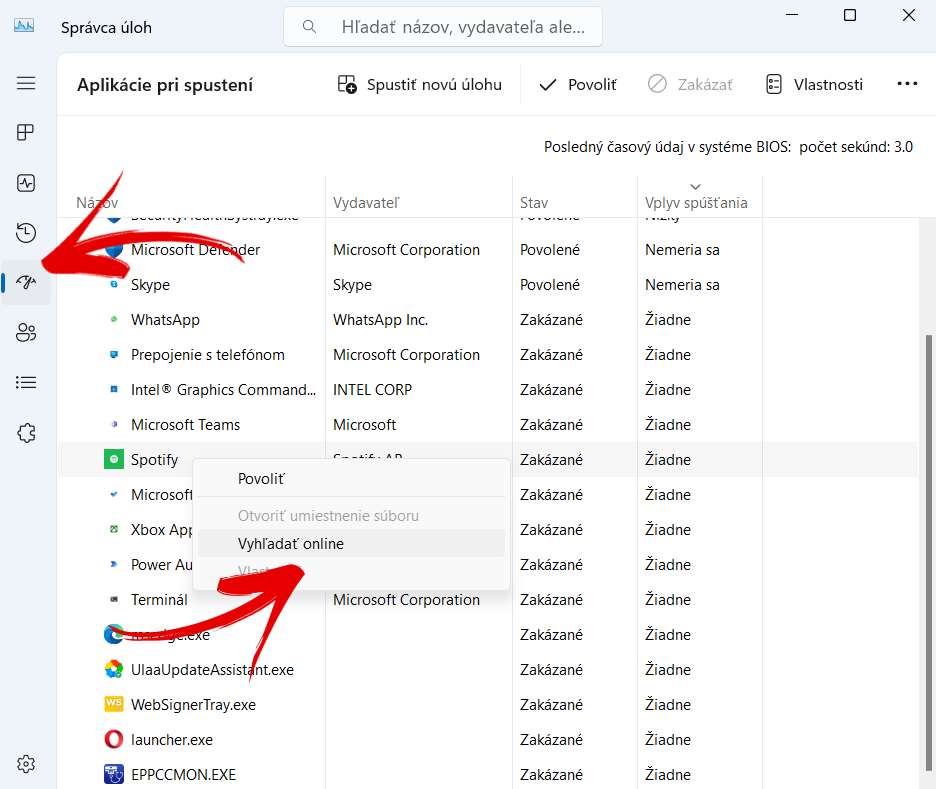
Task: Click the WhatsApp row icon
Action: pyautogui.click(x=114, y=319)
